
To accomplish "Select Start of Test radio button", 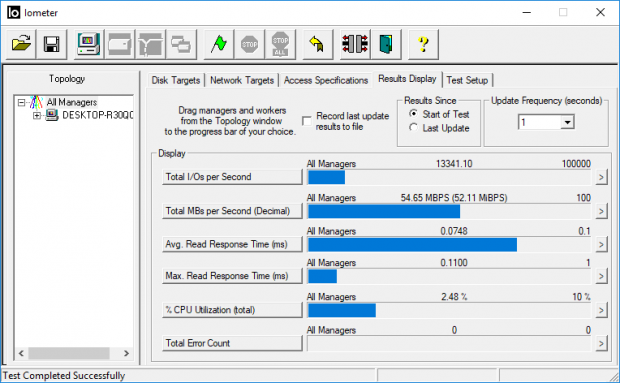I will pos(414,114).
